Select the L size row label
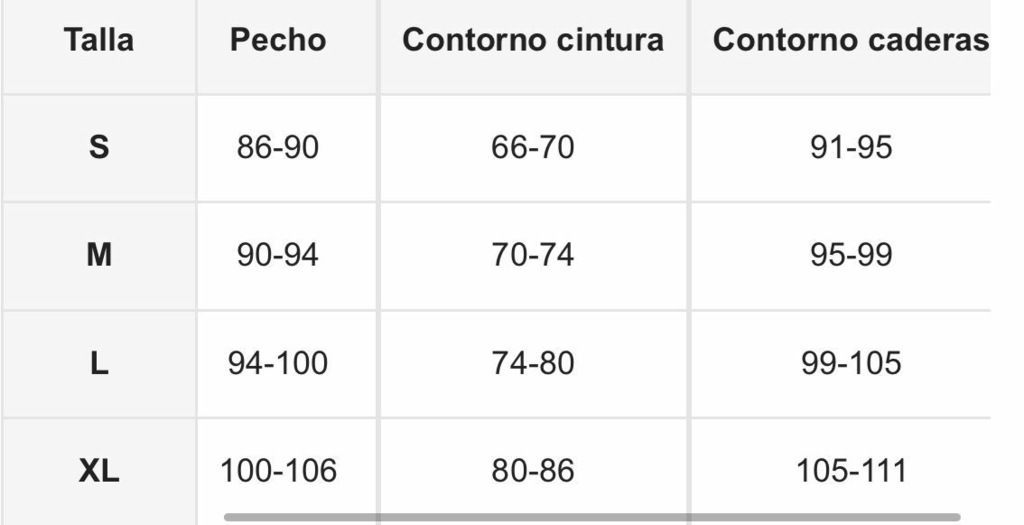Viewport: 1024px width, 525px height. pos(98,363)
